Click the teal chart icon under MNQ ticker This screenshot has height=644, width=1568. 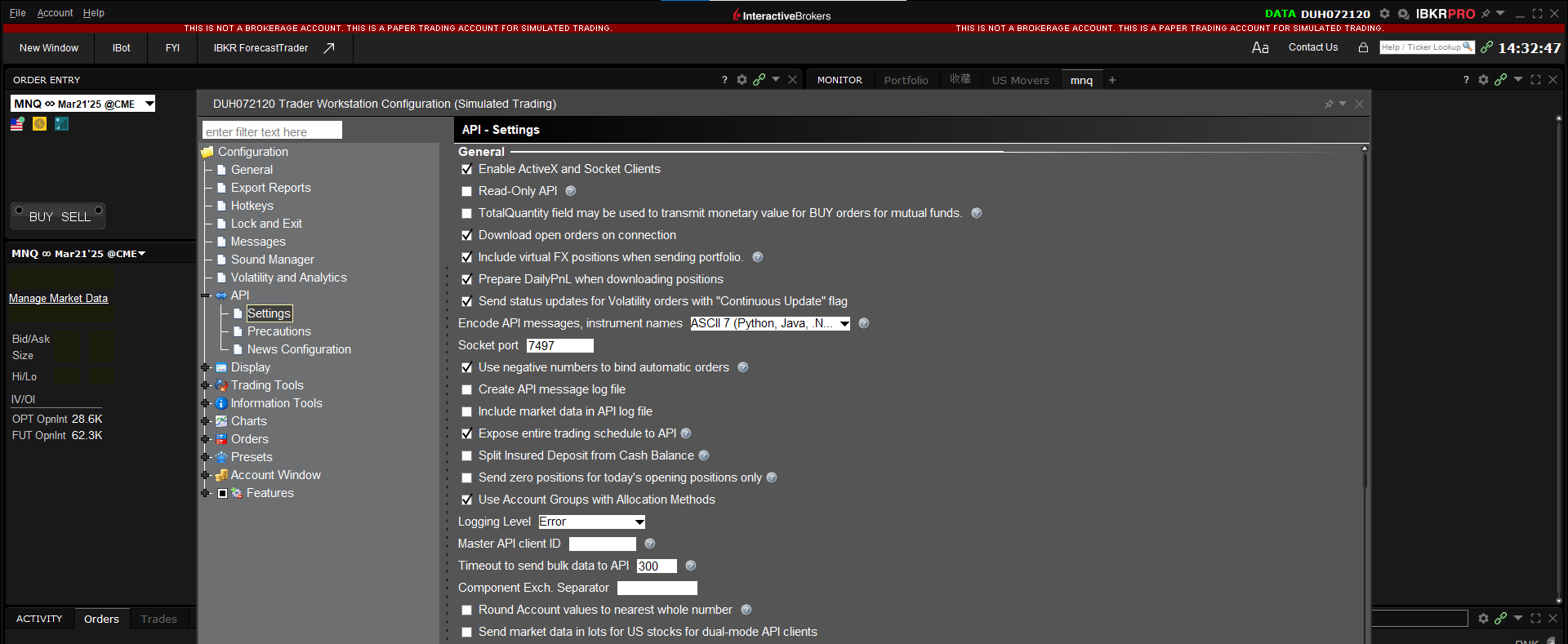pos(62,124)
